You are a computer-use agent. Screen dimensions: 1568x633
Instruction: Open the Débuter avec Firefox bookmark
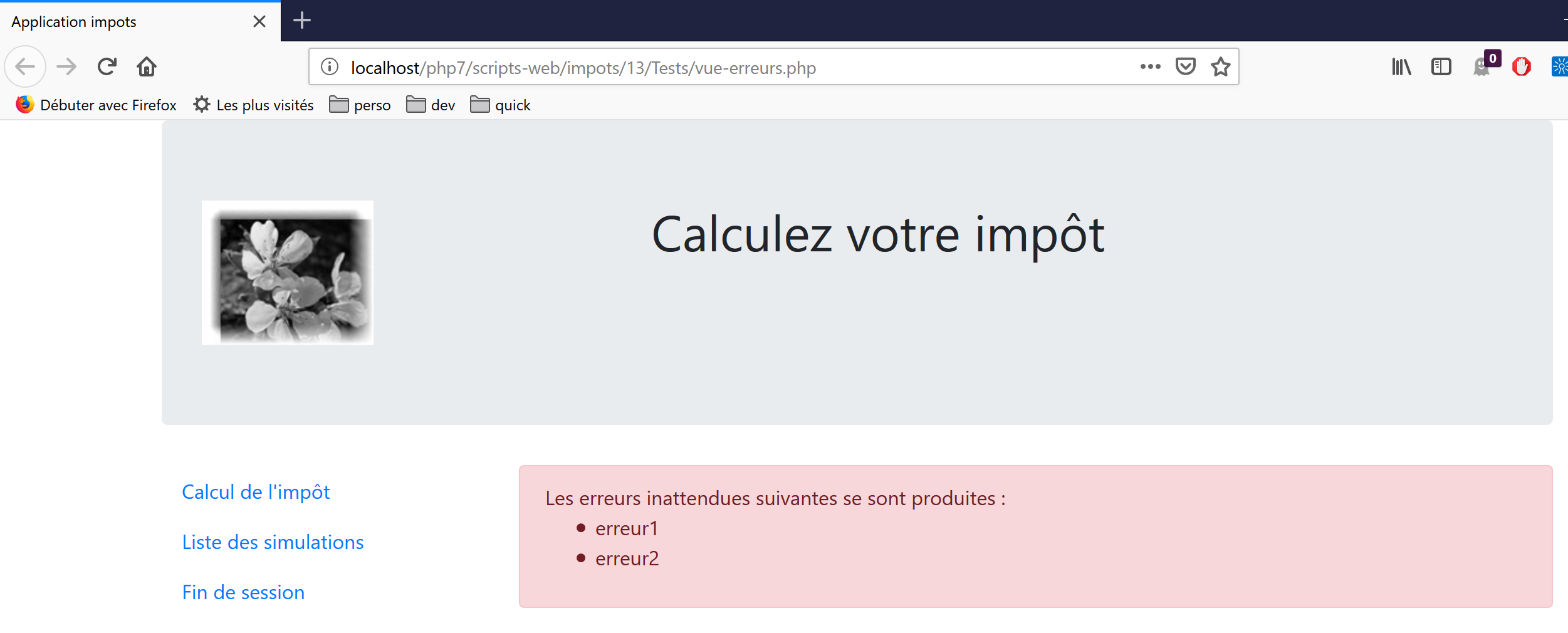click(x=97, y=105)
